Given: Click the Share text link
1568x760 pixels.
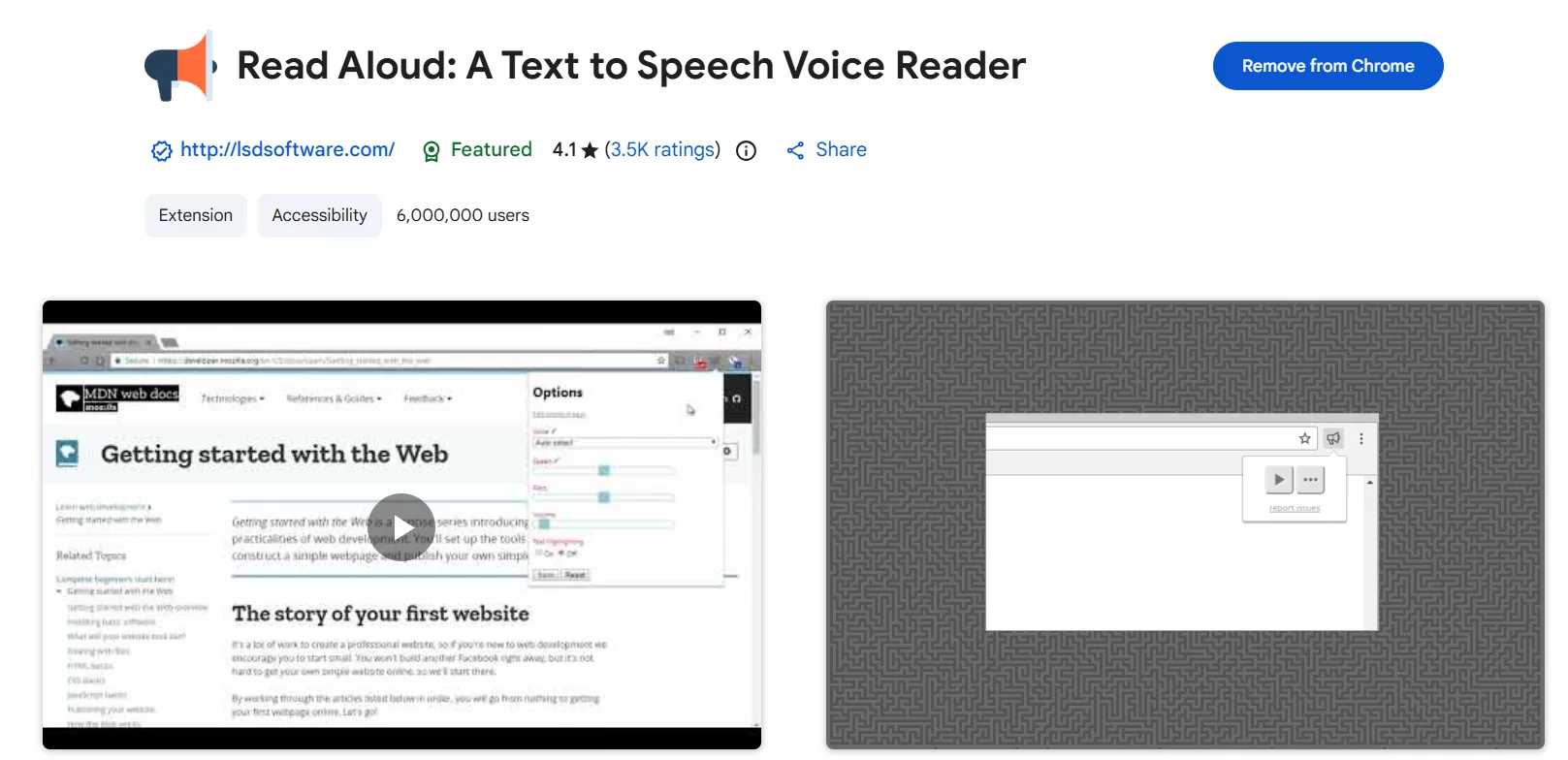Looking at the screenshot, I should (x=841, y=149).
